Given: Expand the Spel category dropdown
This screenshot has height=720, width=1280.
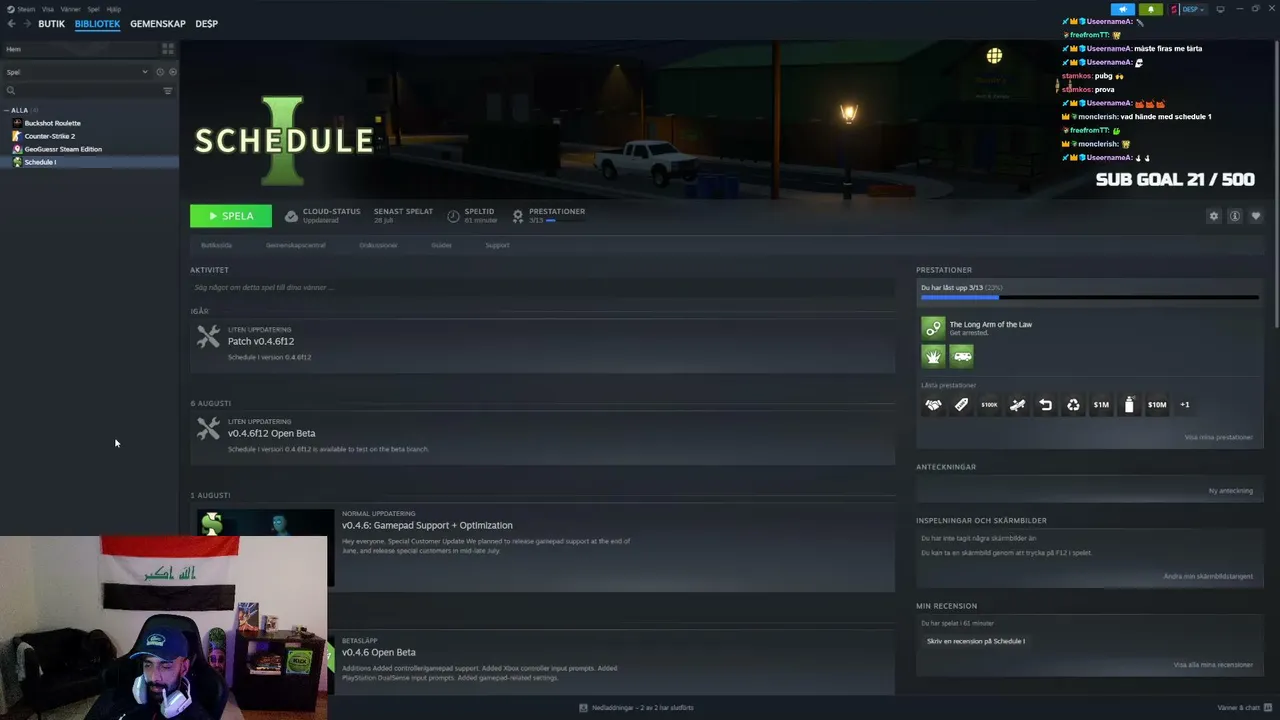Looking at the screenshot, I should [77, 72].
